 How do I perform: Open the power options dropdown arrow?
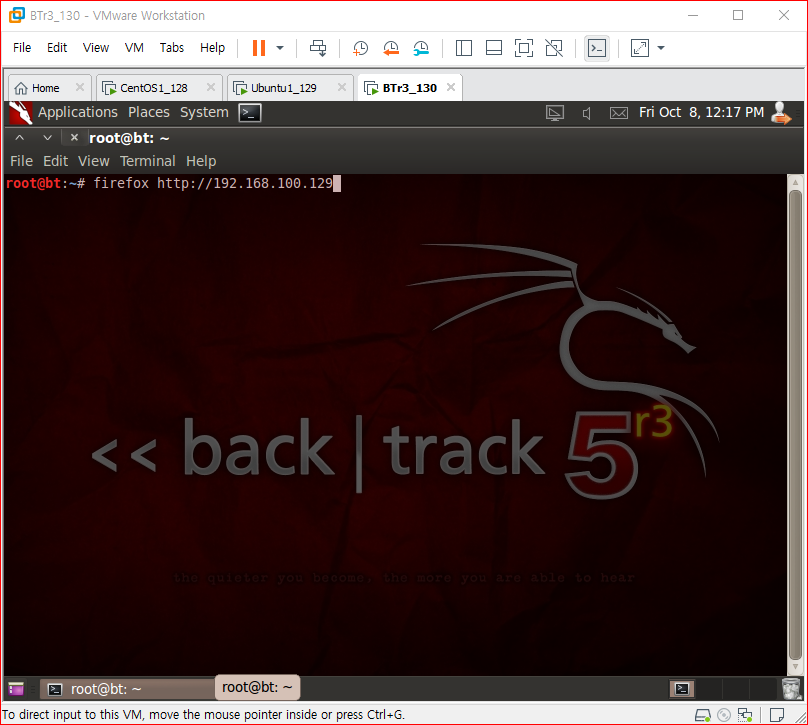pos(280,48)
